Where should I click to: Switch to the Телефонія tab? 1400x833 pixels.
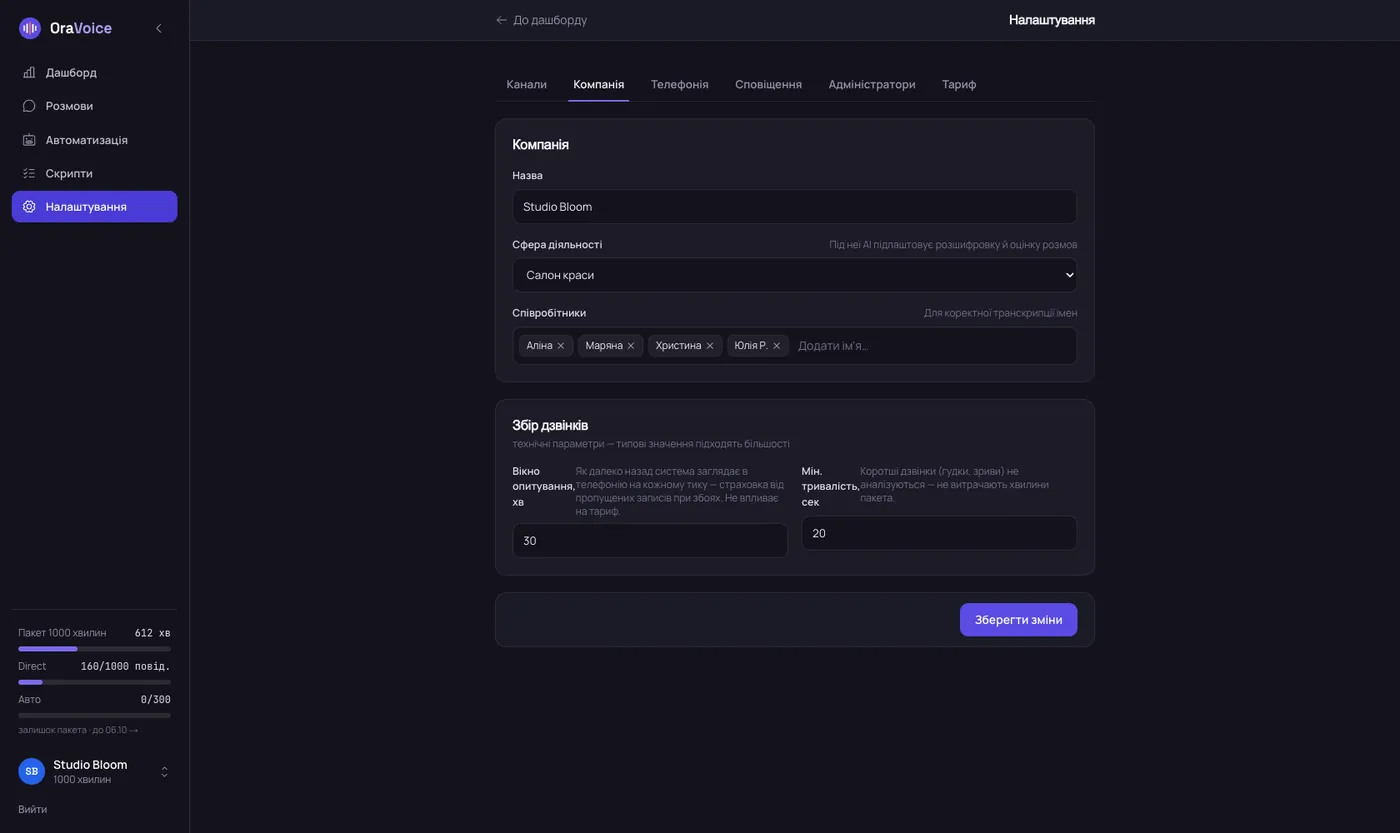680,84
